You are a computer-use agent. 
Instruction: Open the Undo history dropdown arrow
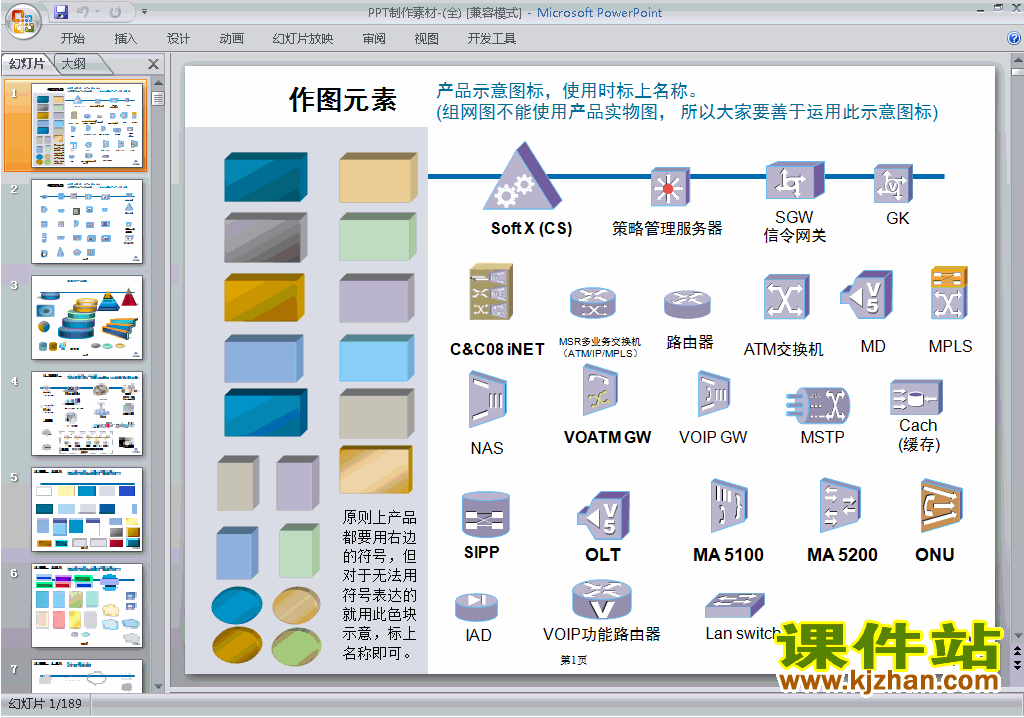[97, 12]
